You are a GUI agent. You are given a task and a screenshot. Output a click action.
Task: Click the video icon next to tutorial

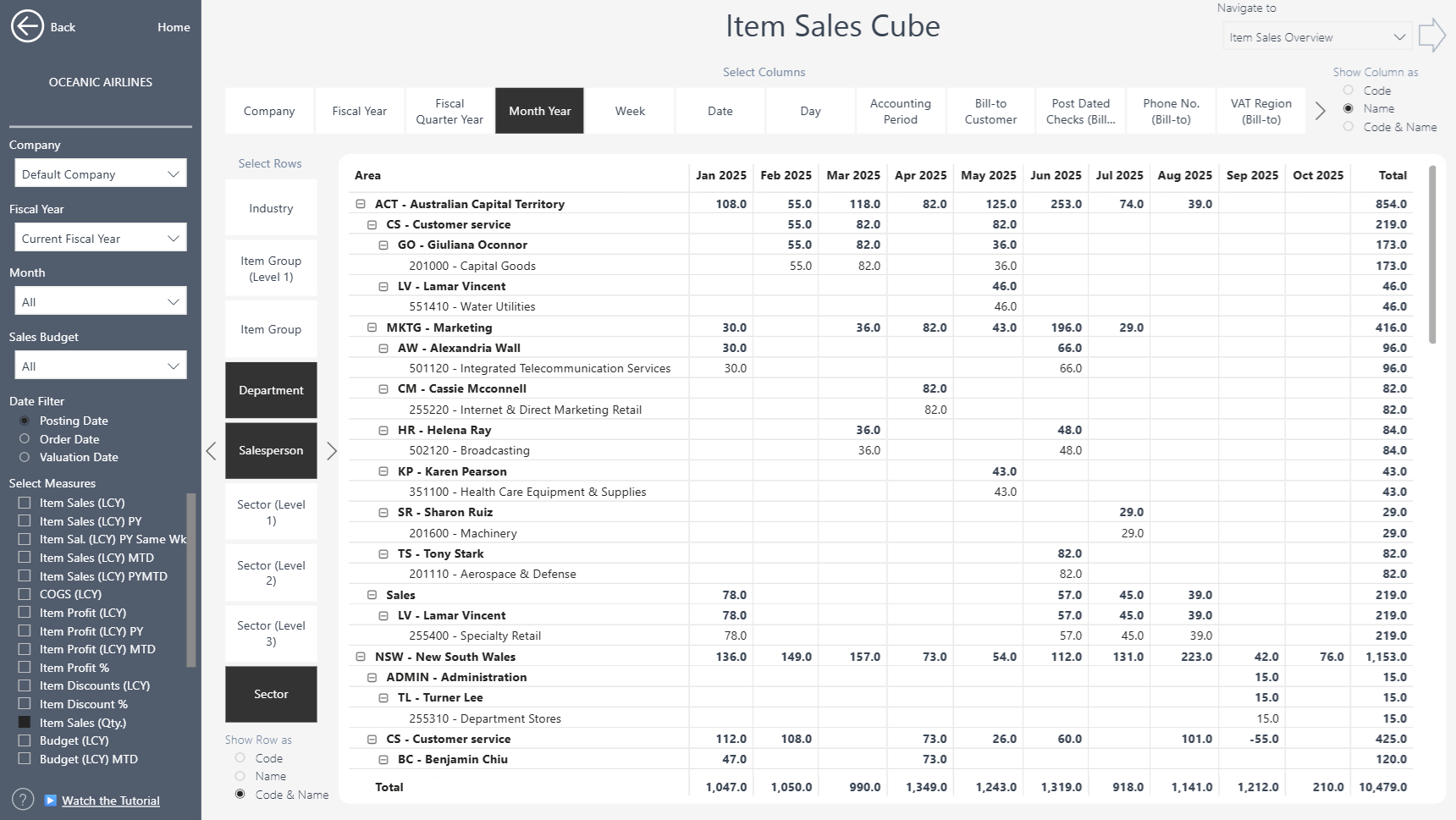click(x=51, y=801)
